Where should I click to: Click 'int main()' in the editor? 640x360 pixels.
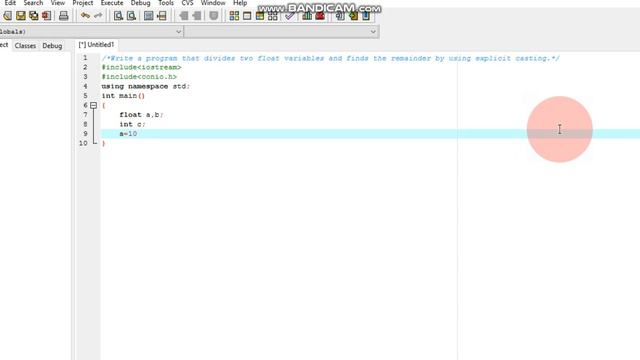pyautogui.click(x=123, y=96)
